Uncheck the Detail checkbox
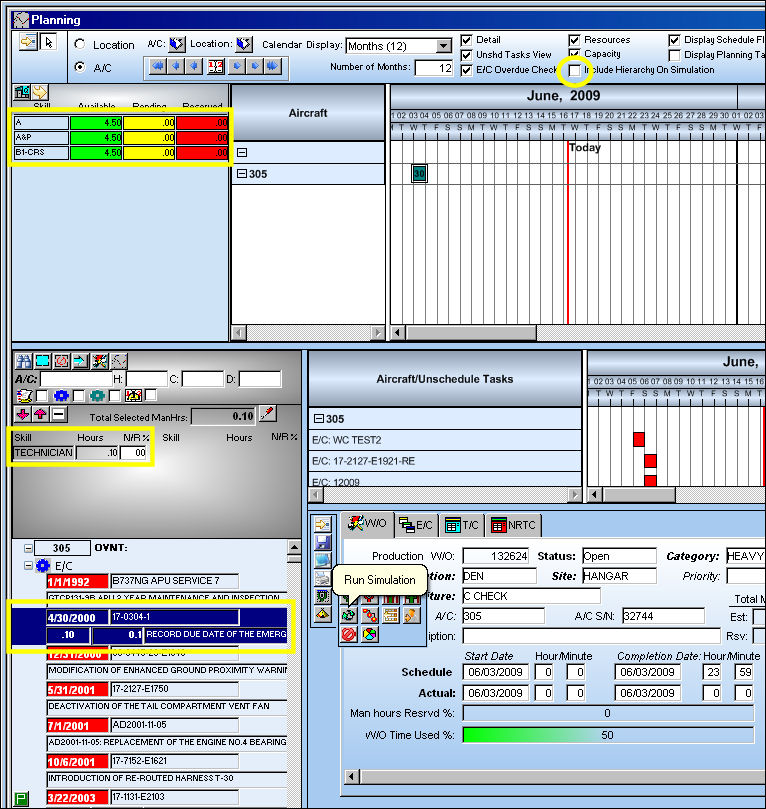The image size is (766, 809). 466,40
